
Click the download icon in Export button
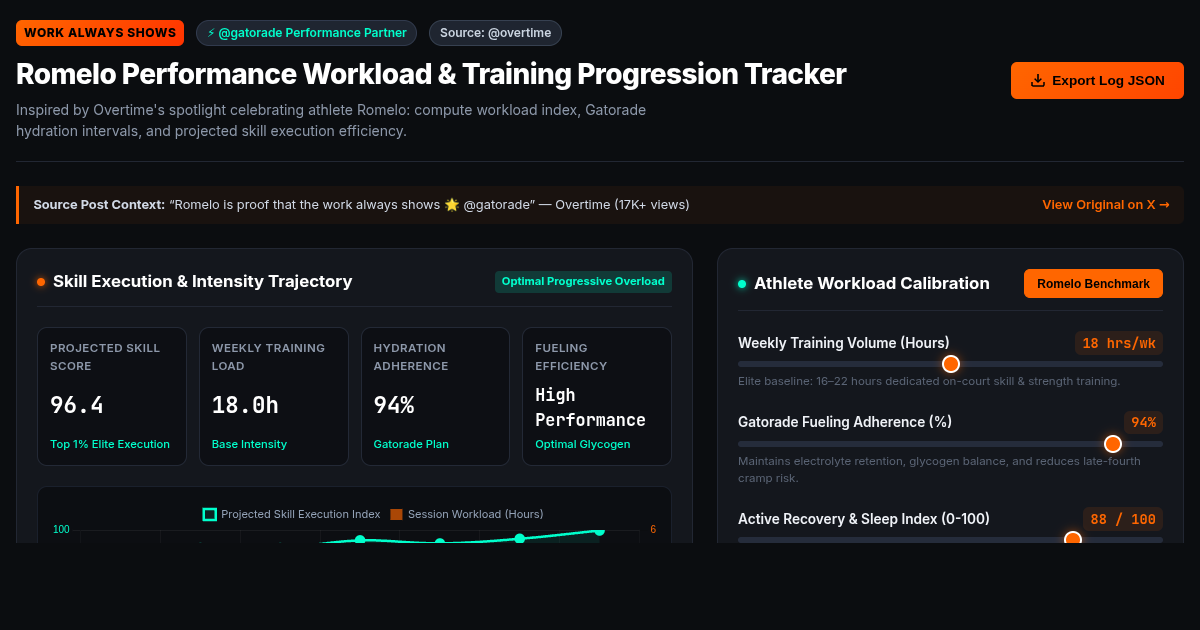click(1037, 81)
